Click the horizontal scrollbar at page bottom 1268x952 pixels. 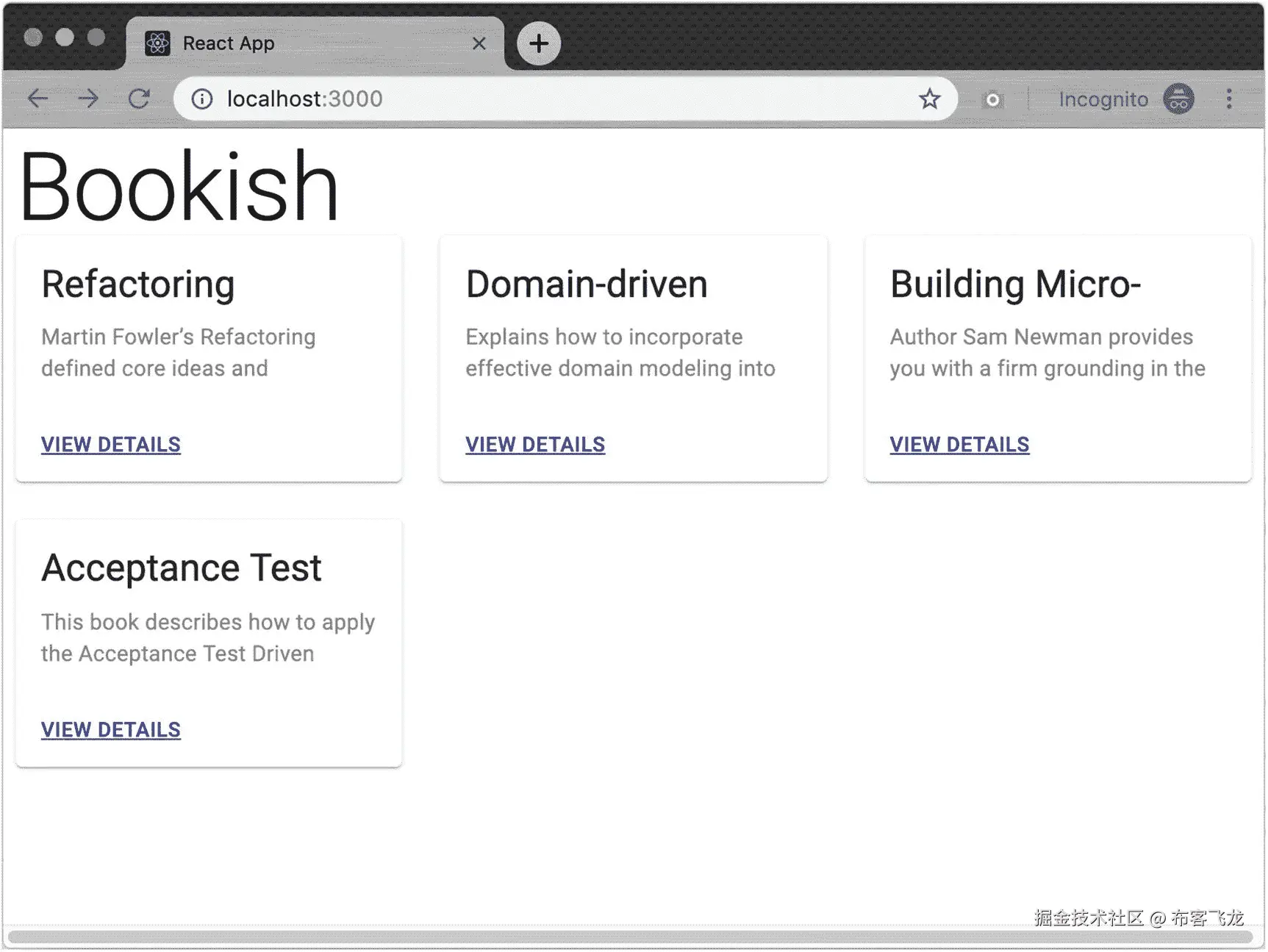[x=629, y=937]
